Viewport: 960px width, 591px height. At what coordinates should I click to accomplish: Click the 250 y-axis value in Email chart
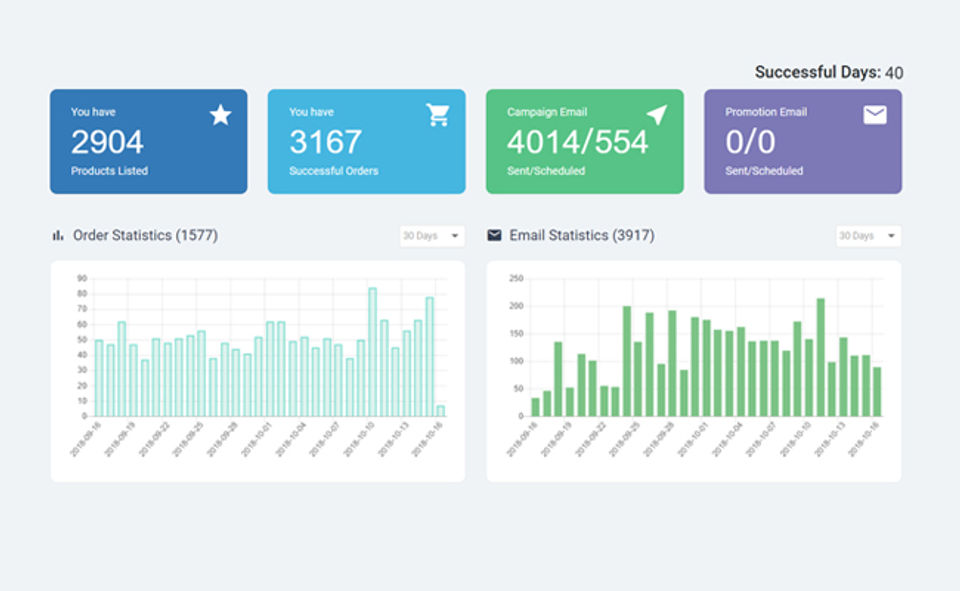coord(516,279)
